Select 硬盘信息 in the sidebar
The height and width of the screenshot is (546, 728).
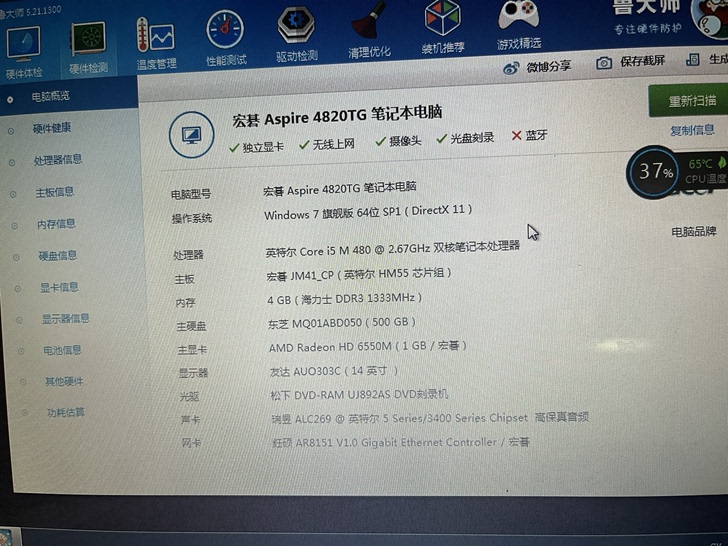tap(58, 256)
